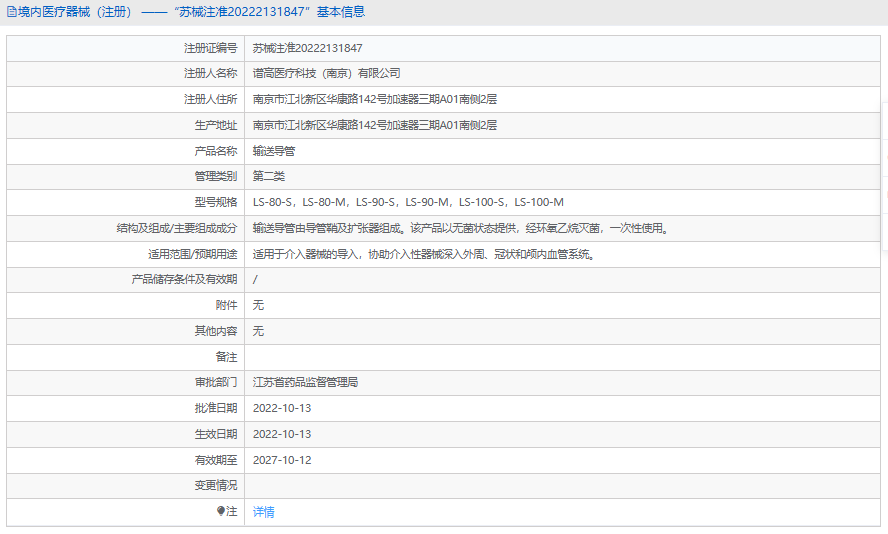Select model list starting with LS-80-S
The height and width of the screenshot is (534, 888).
tap(408, 202)
